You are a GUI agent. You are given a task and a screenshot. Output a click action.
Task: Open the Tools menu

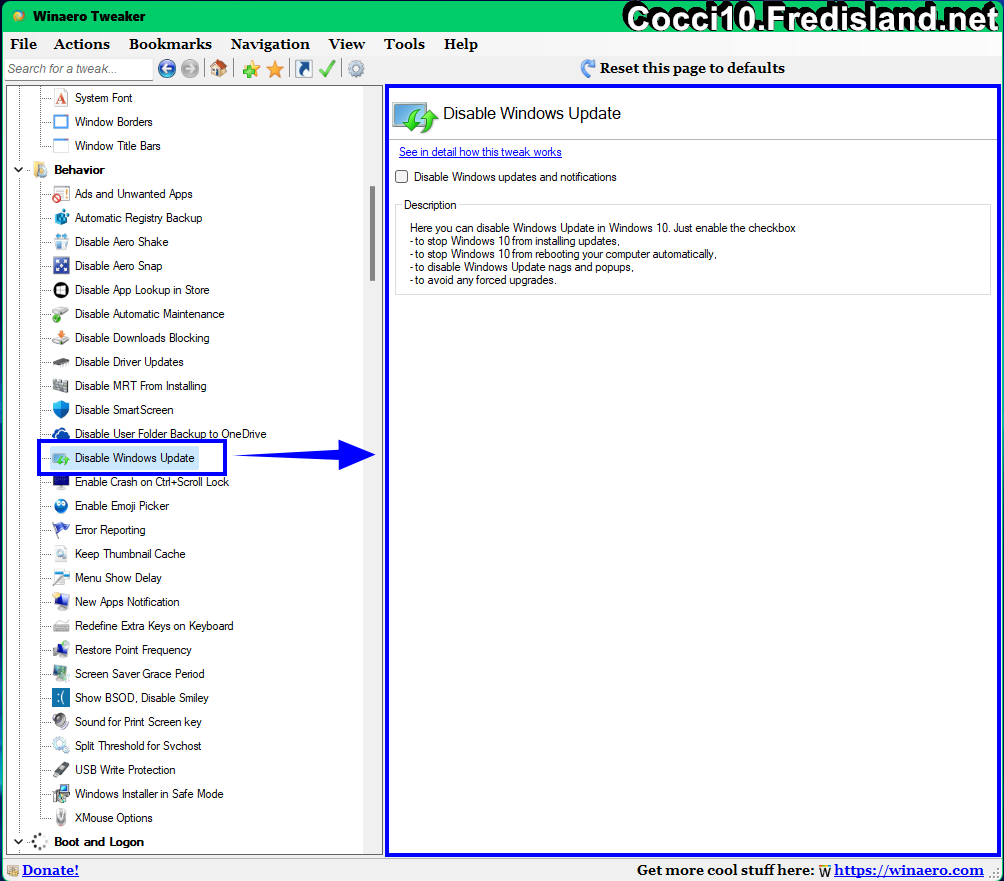pos(404,44)
